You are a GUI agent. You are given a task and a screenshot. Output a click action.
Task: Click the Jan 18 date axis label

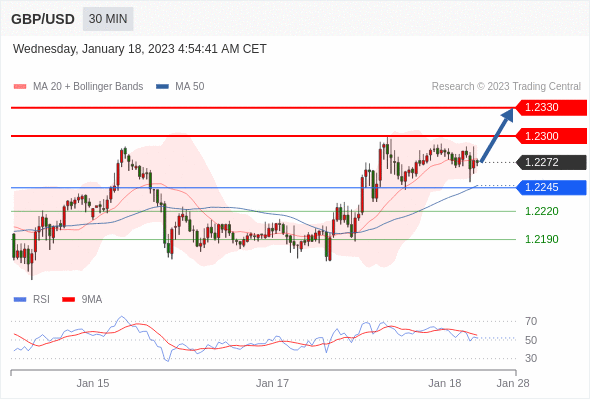point(444,383)
